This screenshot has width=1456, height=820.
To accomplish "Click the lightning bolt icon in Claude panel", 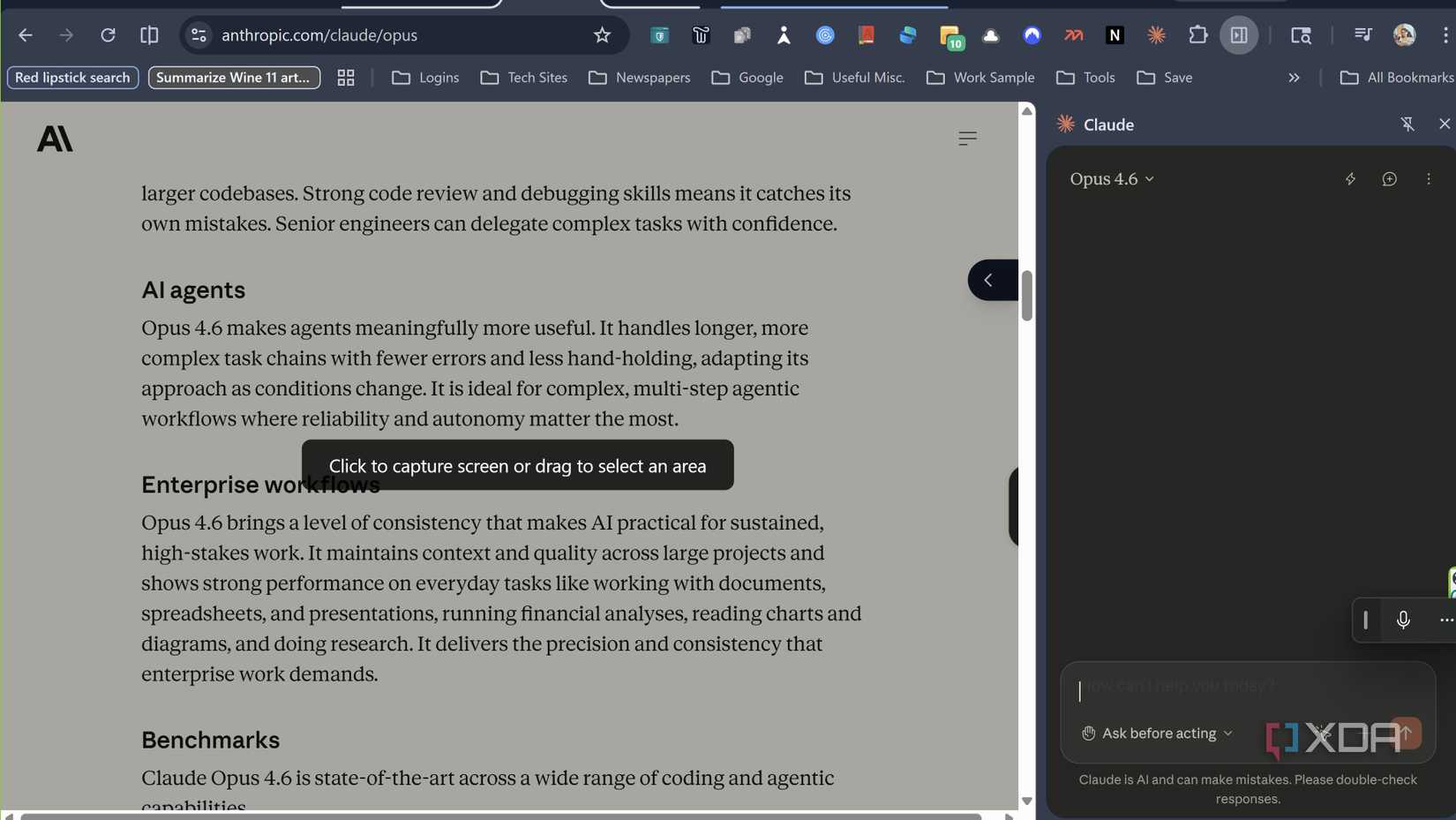I will [x=1350, y=179].
